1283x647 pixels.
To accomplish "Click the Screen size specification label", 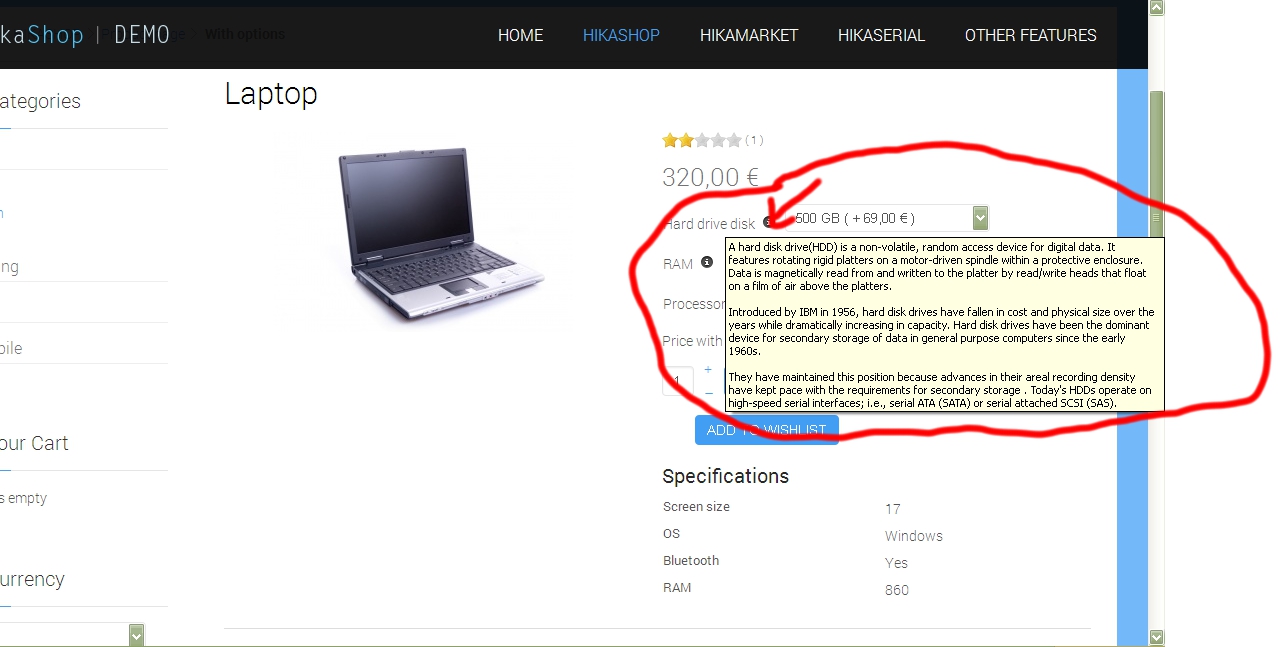I will pyautogui.click(x=696, y=507).
